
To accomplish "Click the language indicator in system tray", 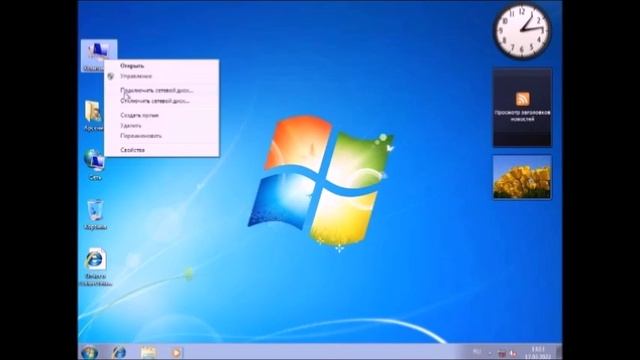I will [477, 352].
